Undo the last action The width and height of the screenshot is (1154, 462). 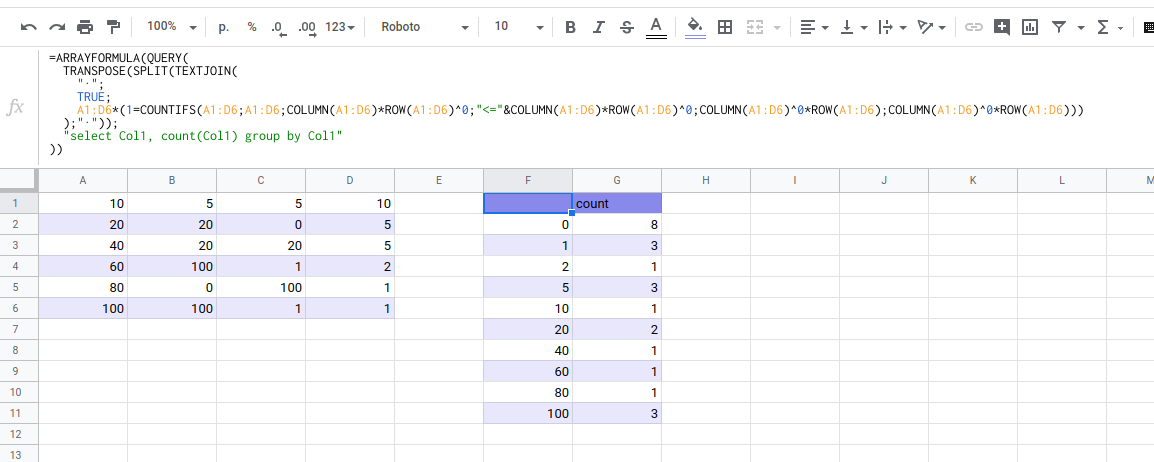coord(29,27)
